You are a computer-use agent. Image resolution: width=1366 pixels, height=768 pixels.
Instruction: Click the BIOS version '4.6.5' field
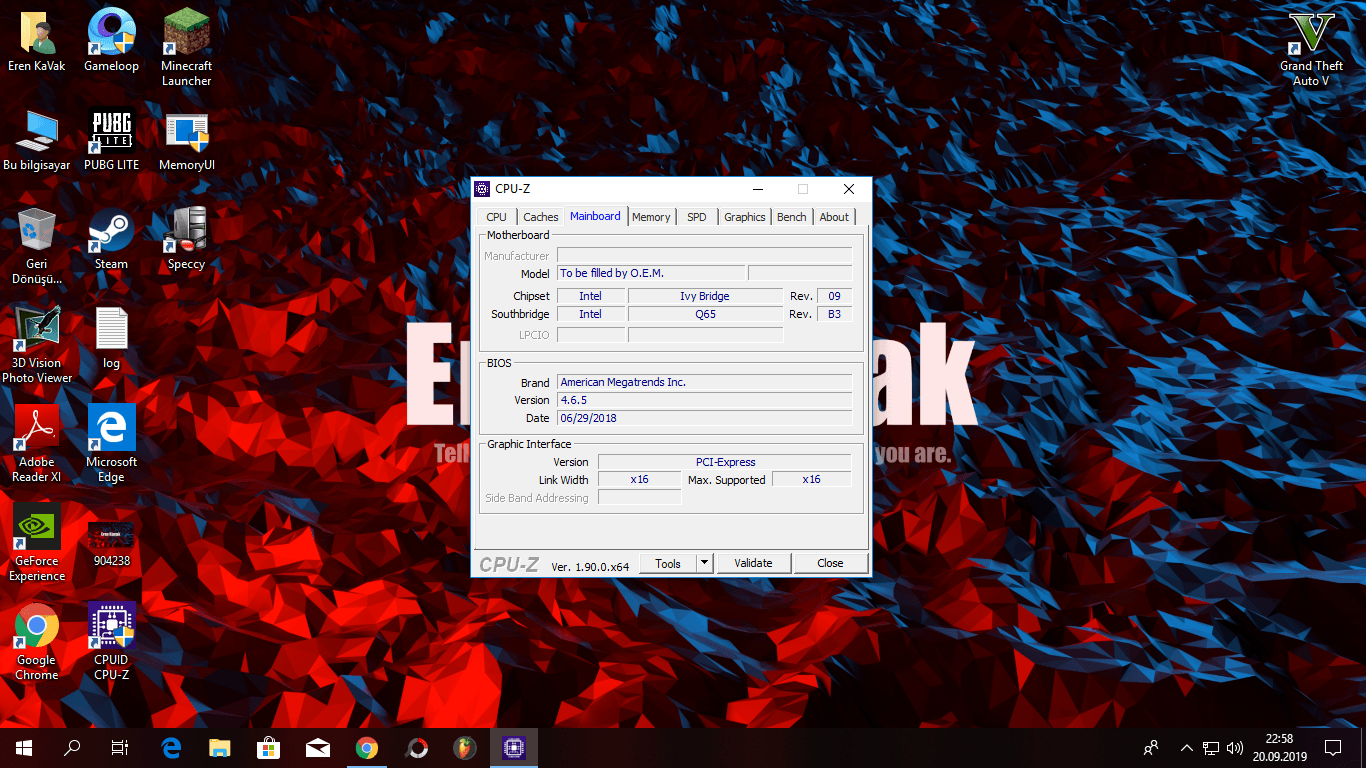coord(705,400)
